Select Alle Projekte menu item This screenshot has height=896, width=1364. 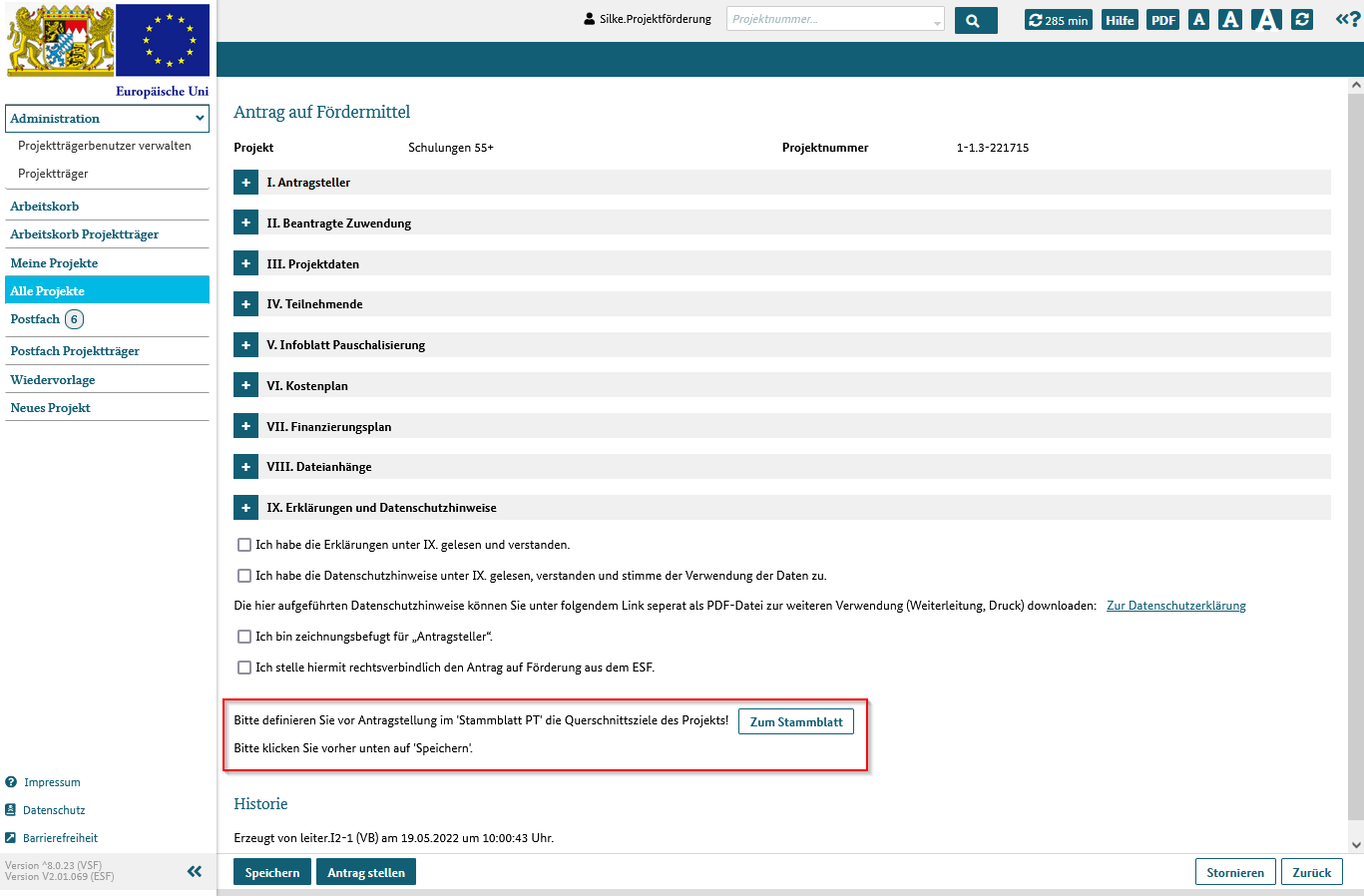click(x=108, y=291)
